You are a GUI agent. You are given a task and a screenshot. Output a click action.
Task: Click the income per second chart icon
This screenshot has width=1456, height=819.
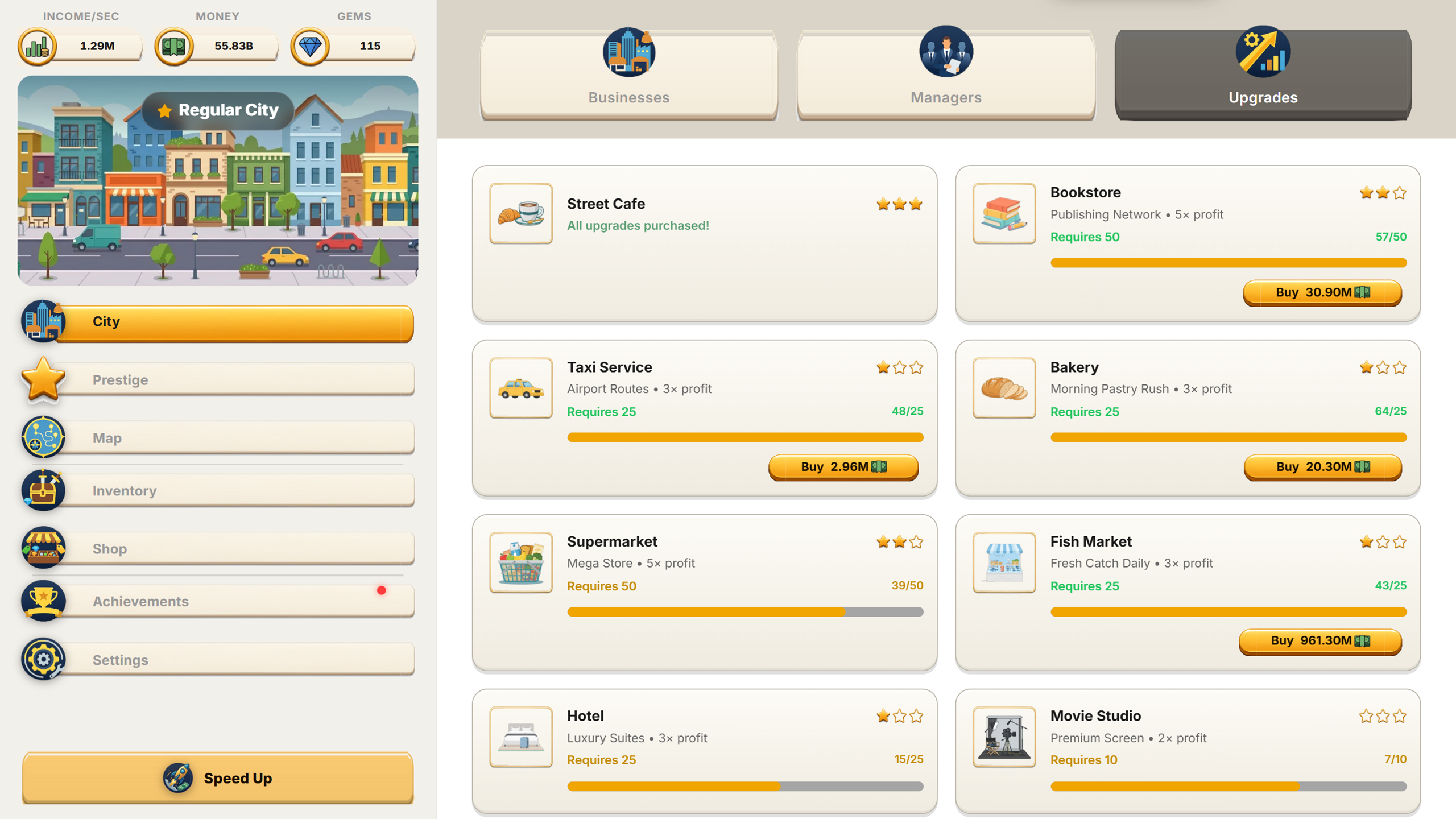[x=38, y=47]
